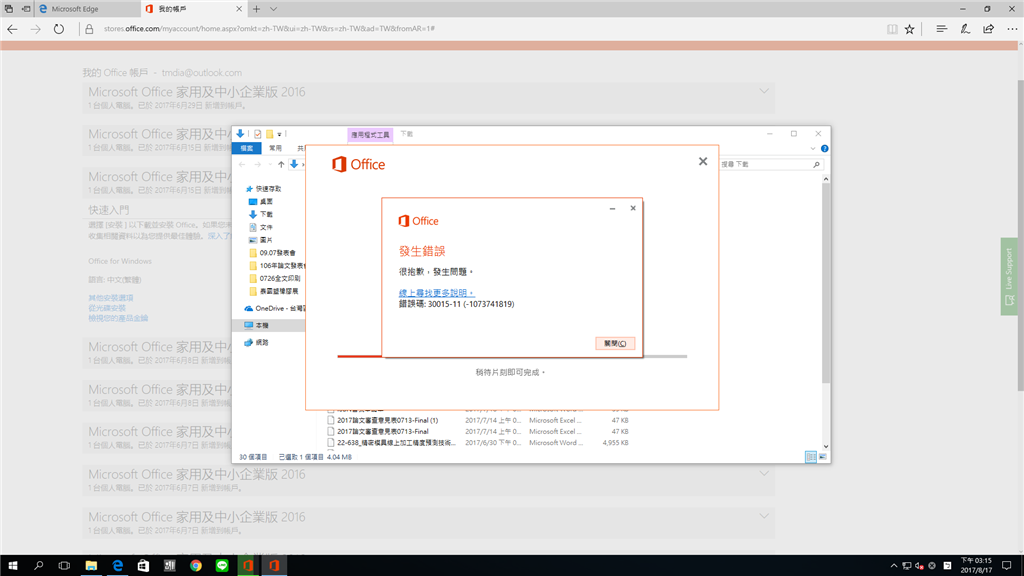This screenshot has height=576, width=1024.
Task: Open Edge more options menu
Action: coord(1012,29)
